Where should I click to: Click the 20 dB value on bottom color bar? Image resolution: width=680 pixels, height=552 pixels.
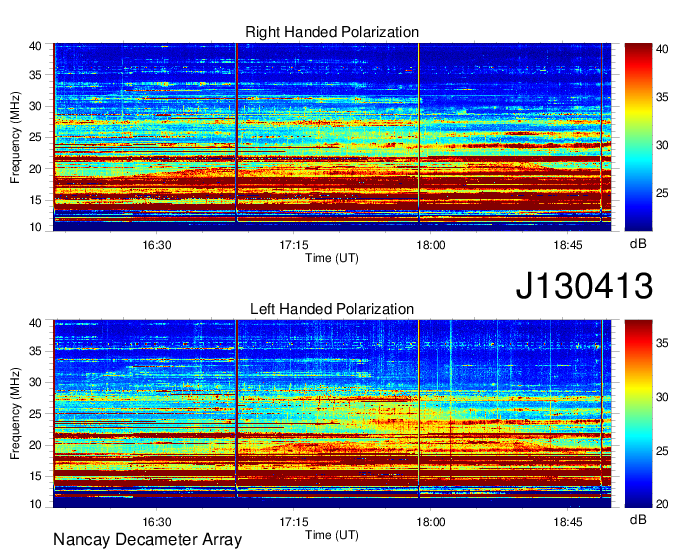click(662, 504)
